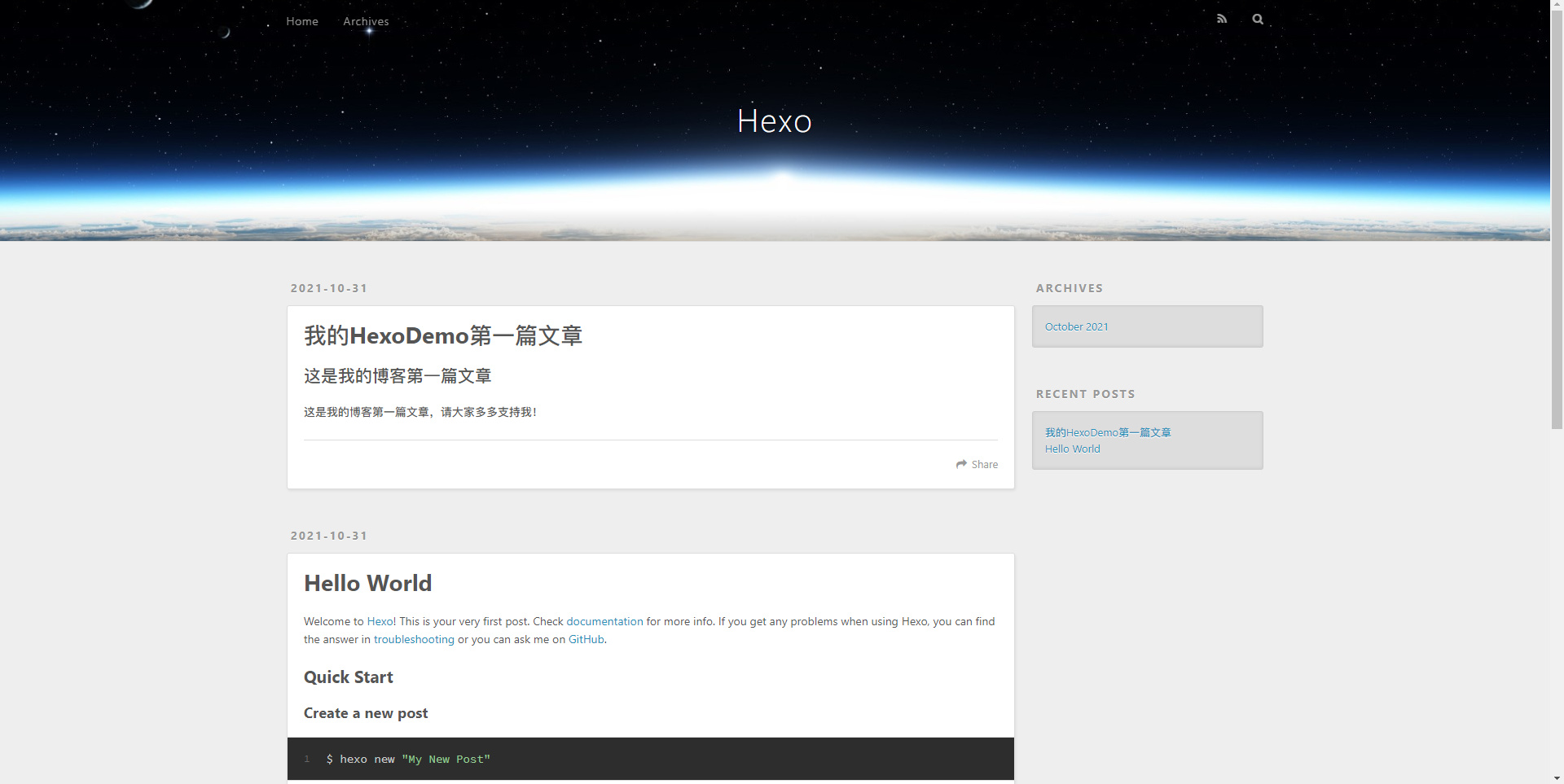Click the hexo new code line
Viewport: 1564px width, 784px height.
point(408,759)
